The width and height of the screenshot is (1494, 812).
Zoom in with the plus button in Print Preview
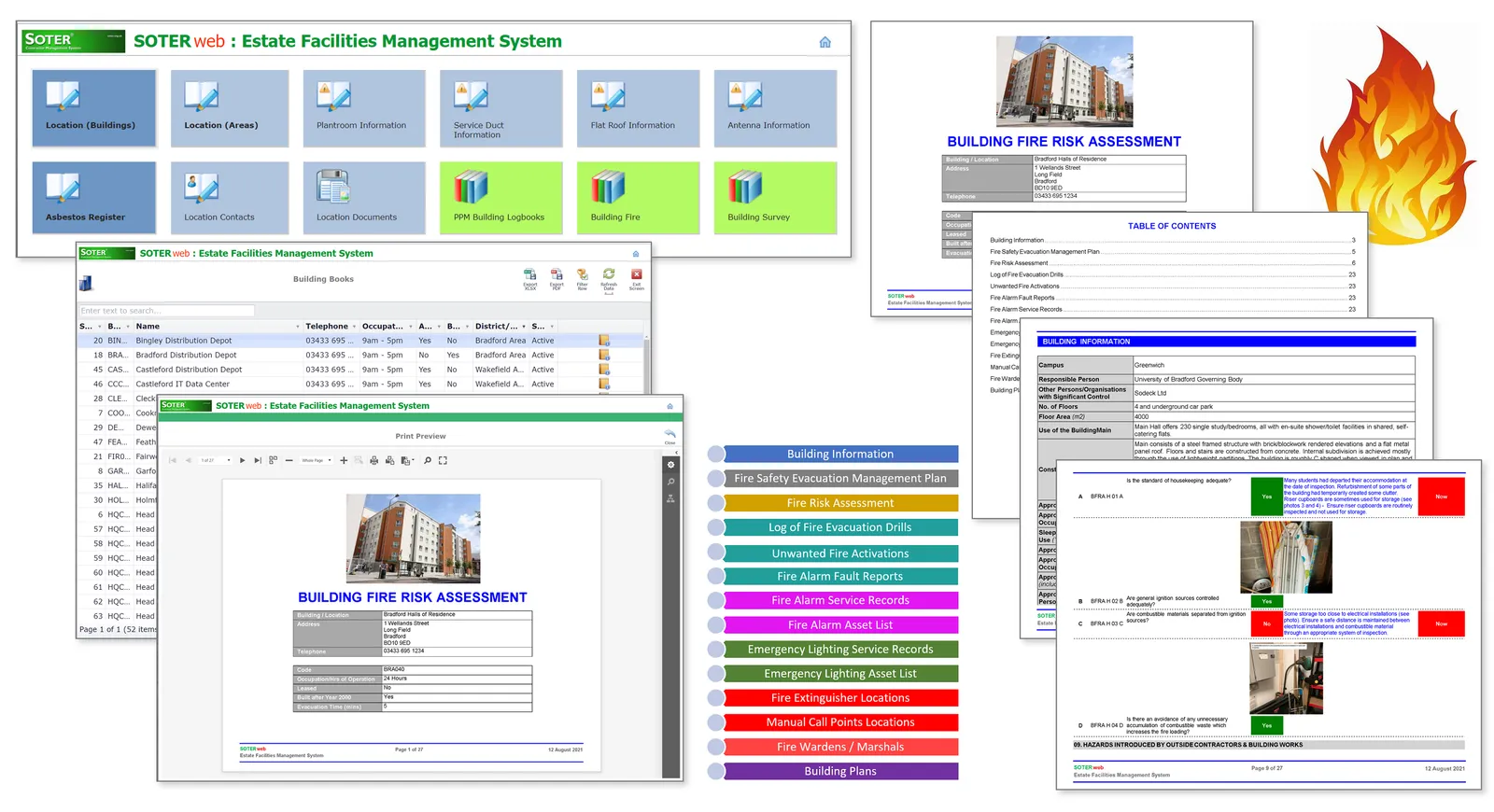[x=344, y=460]
